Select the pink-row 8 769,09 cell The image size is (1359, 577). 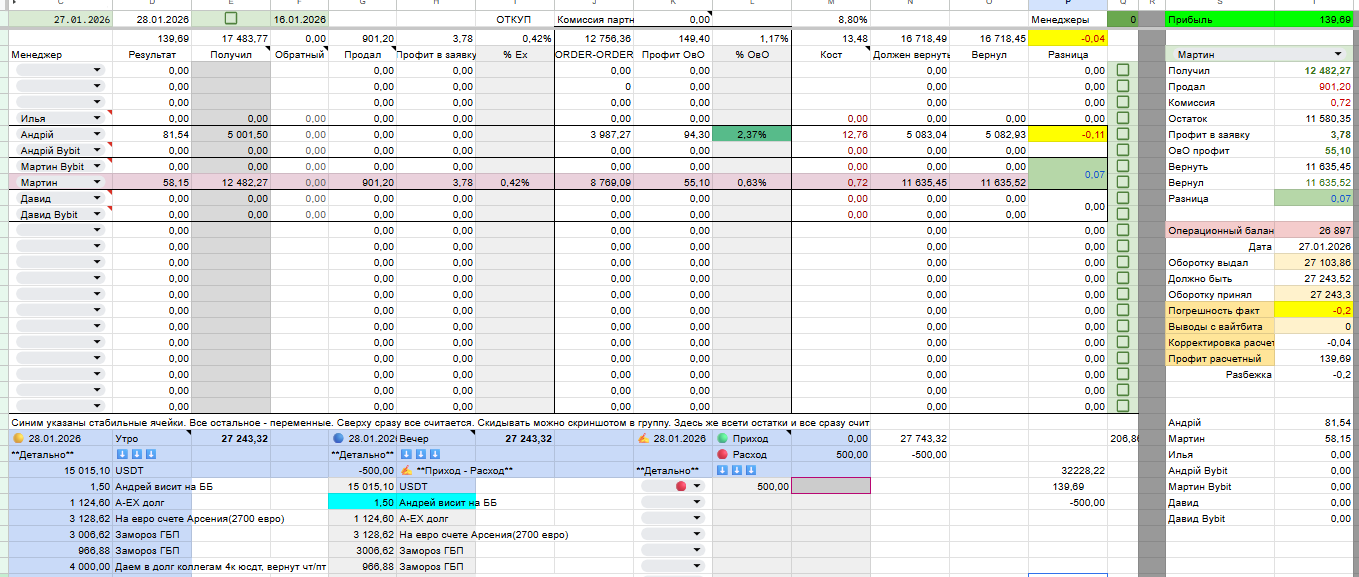595,182
